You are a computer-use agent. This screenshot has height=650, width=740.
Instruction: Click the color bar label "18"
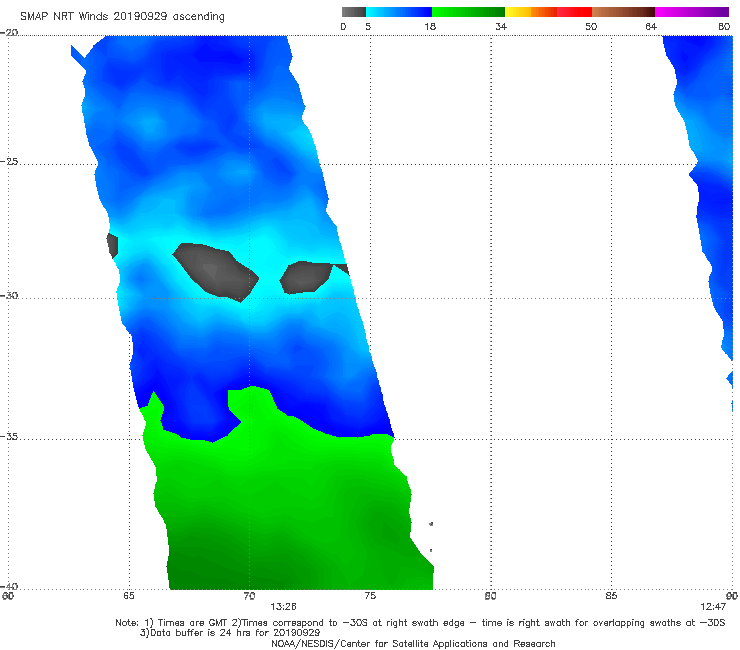click(430, 26)
